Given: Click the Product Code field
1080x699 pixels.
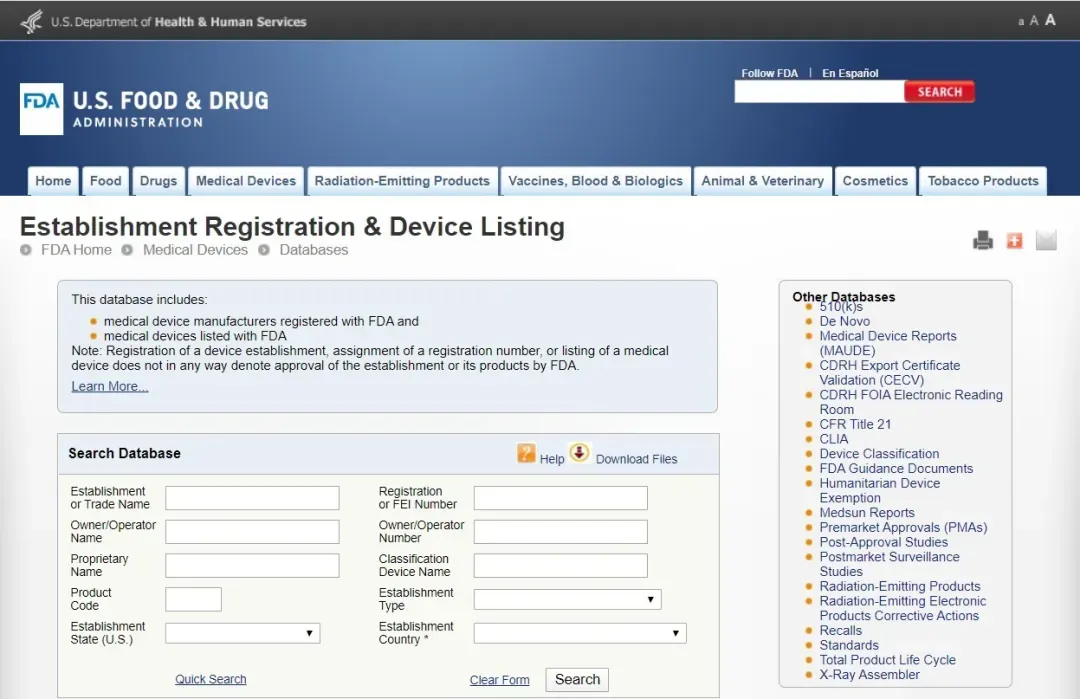Looking at the screenshot, I should point(194,599).
